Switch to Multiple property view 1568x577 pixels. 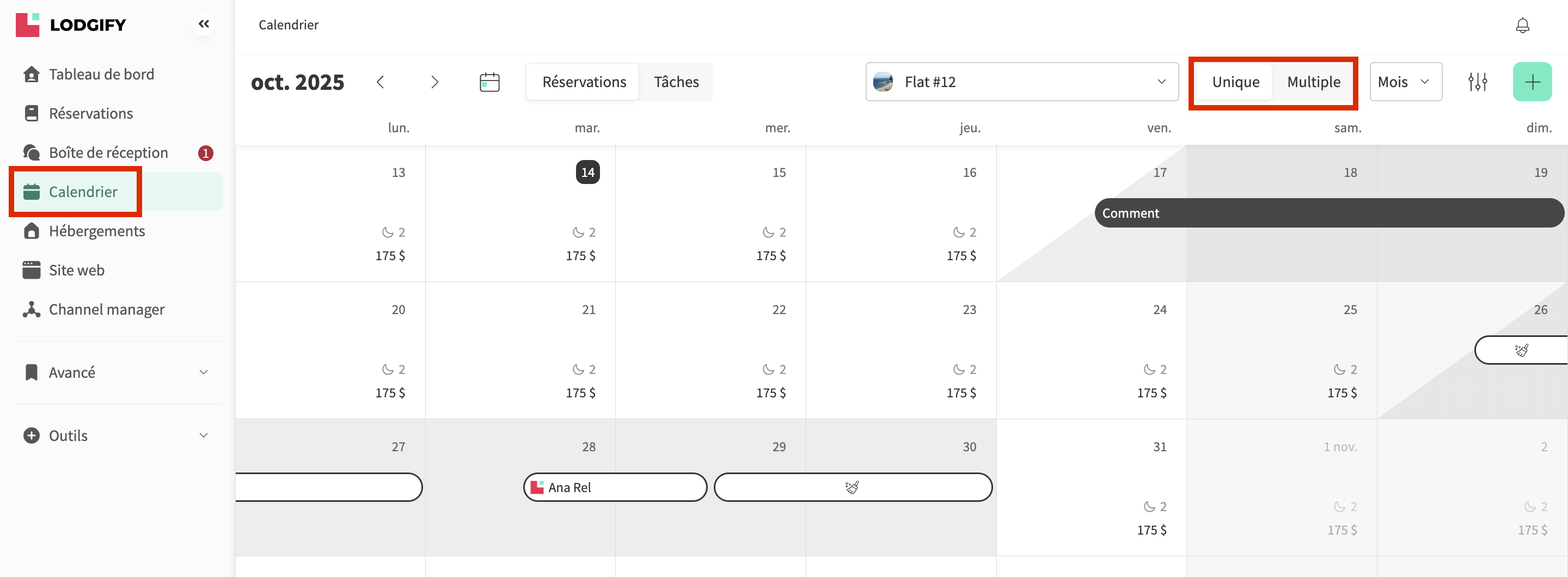pyautogui.click(x=1313, y=82)
